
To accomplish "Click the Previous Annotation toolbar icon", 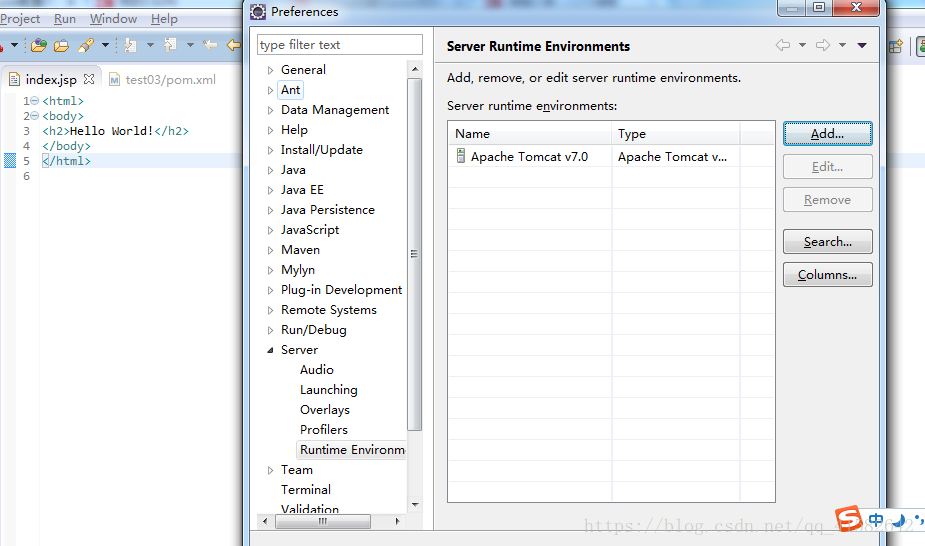I will click(170, 45).
